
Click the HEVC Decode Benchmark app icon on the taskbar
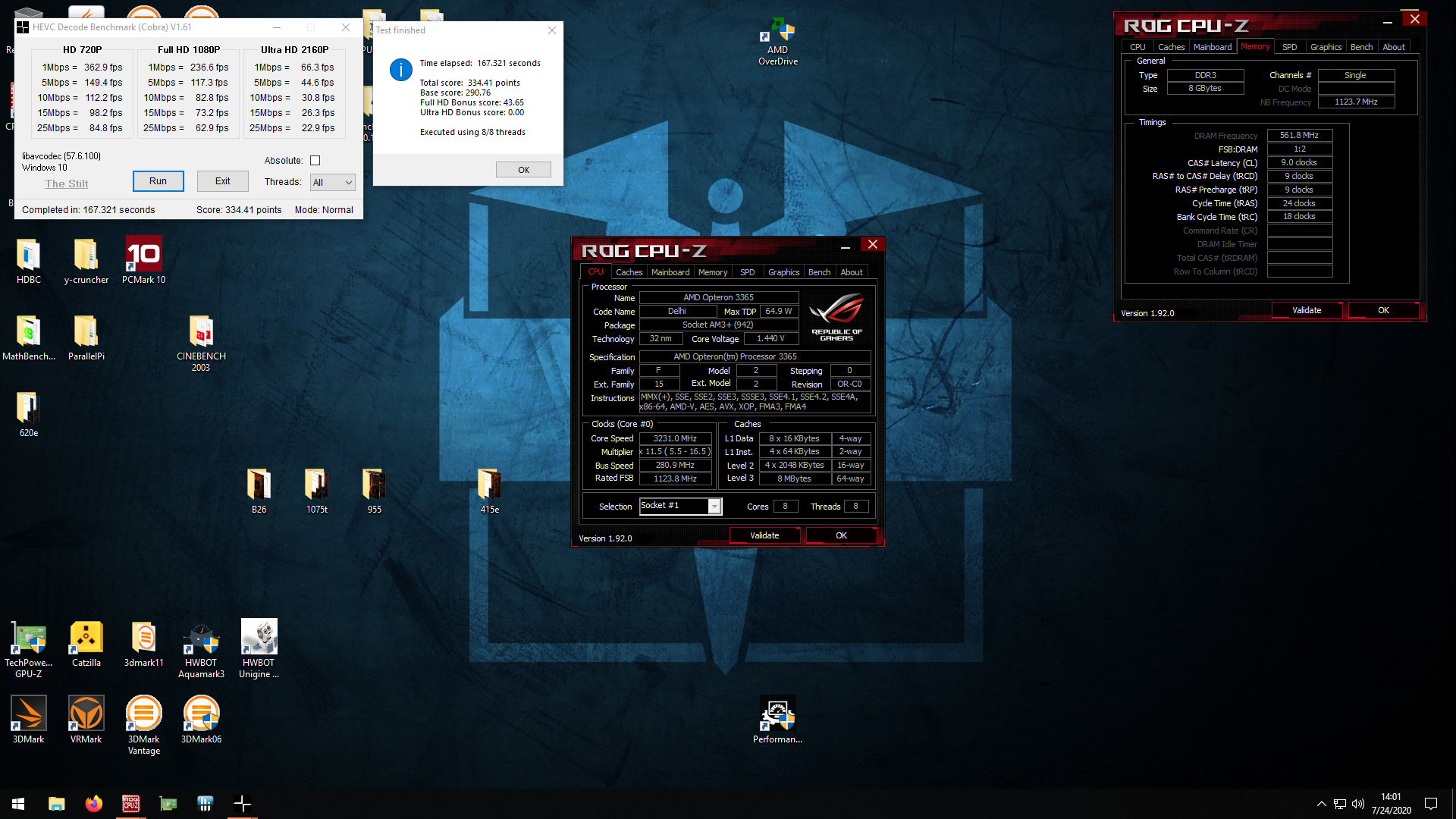pyautogui.click(x=242, y=804)
